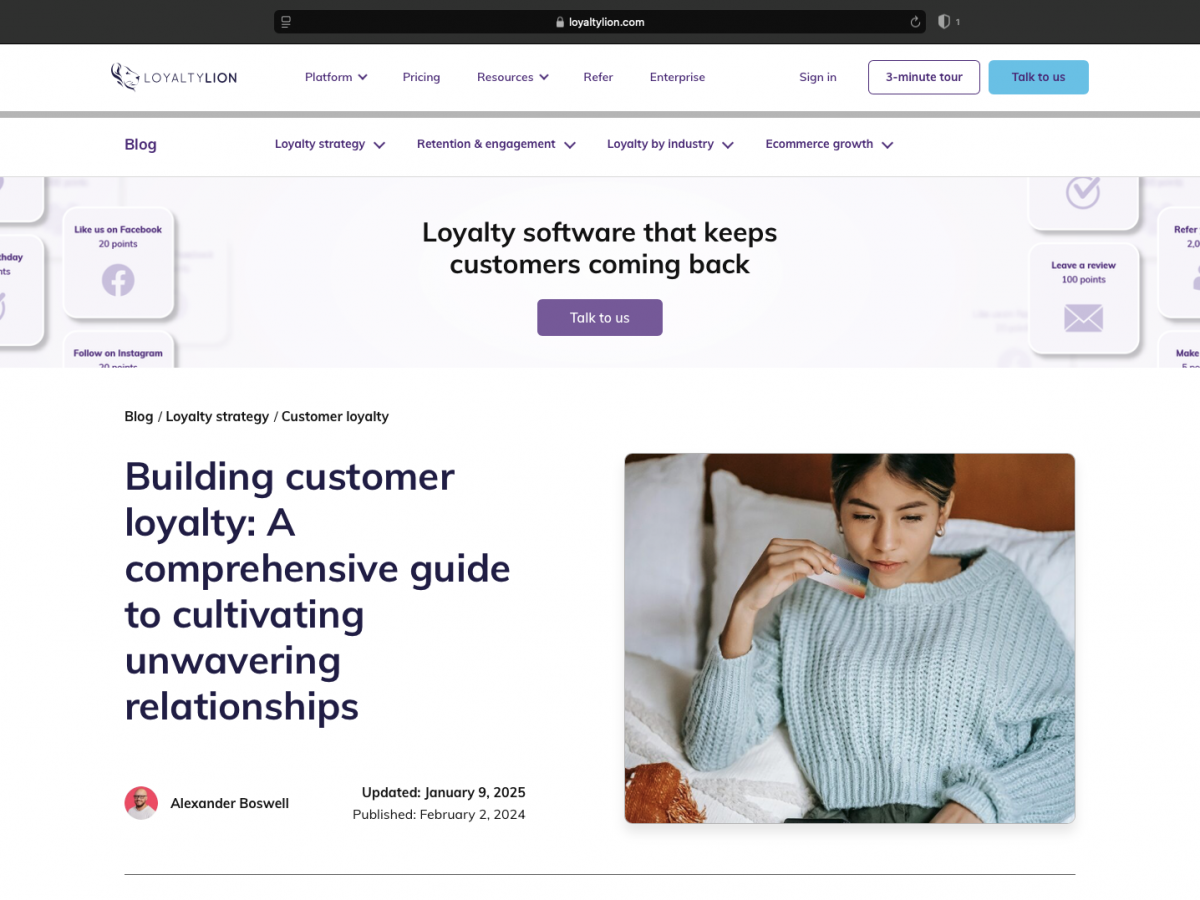Click the envelope icon under Leave a review
This screenshot has width=1200, height=900.
pyautogui.click(x=1083, y=318)
